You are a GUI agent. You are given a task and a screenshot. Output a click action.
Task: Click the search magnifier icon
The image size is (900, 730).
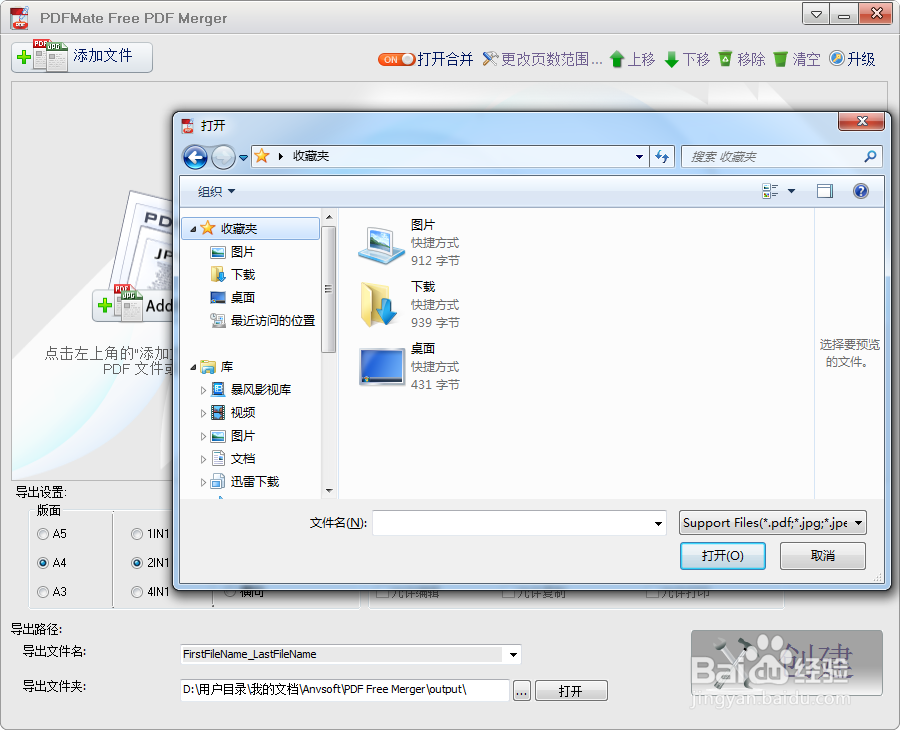click(x=871, y=156)
